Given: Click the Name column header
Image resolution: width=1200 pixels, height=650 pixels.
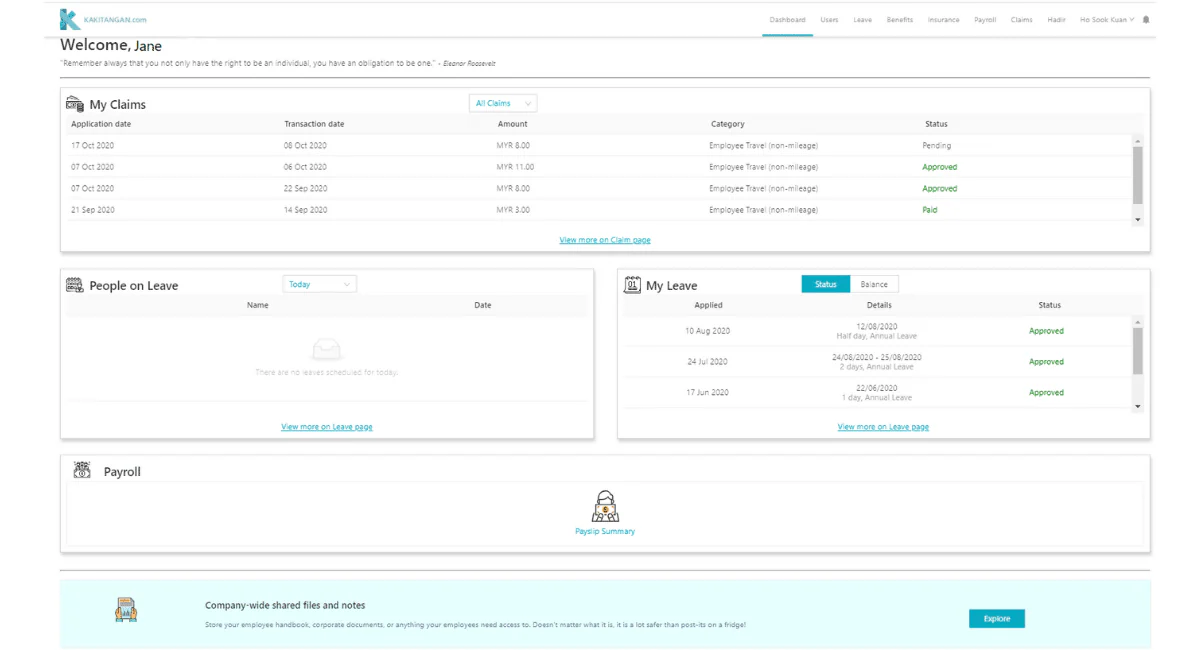Looking at the screenshot, I should pos(258,305).
